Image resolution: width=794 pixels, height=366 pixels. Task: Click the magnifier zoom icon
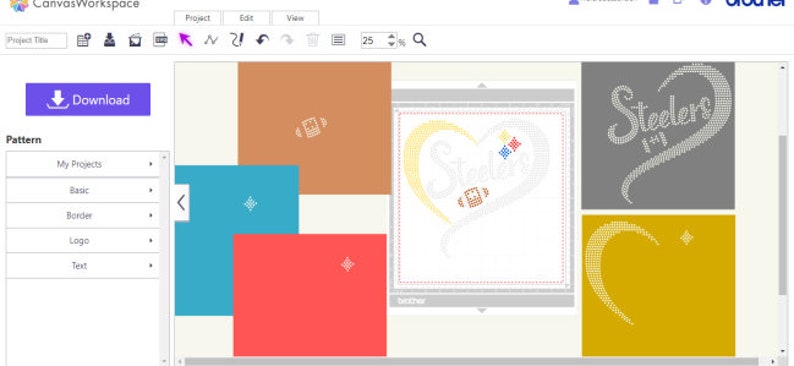pyautogui.click(x=419, y=40)
